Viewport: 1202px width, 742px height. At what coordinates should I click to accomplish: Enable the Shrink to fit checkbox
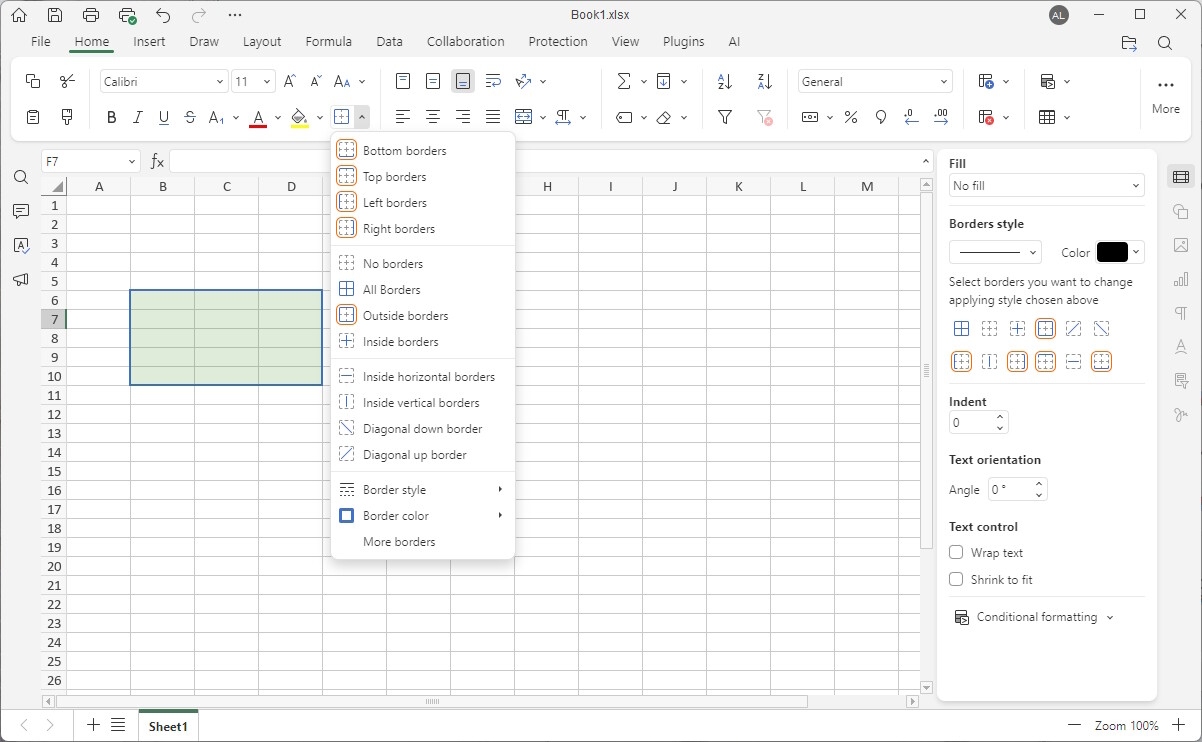click(x=956, y=580)
